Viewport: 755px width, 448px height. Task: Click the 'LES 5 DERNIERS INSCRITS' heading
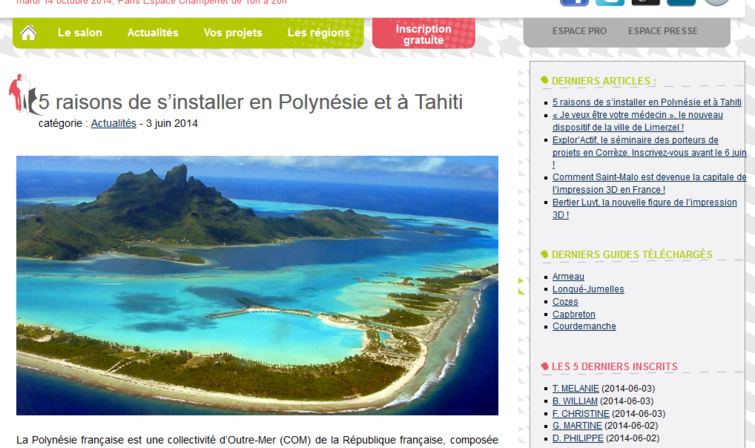[x=614, y=366]
